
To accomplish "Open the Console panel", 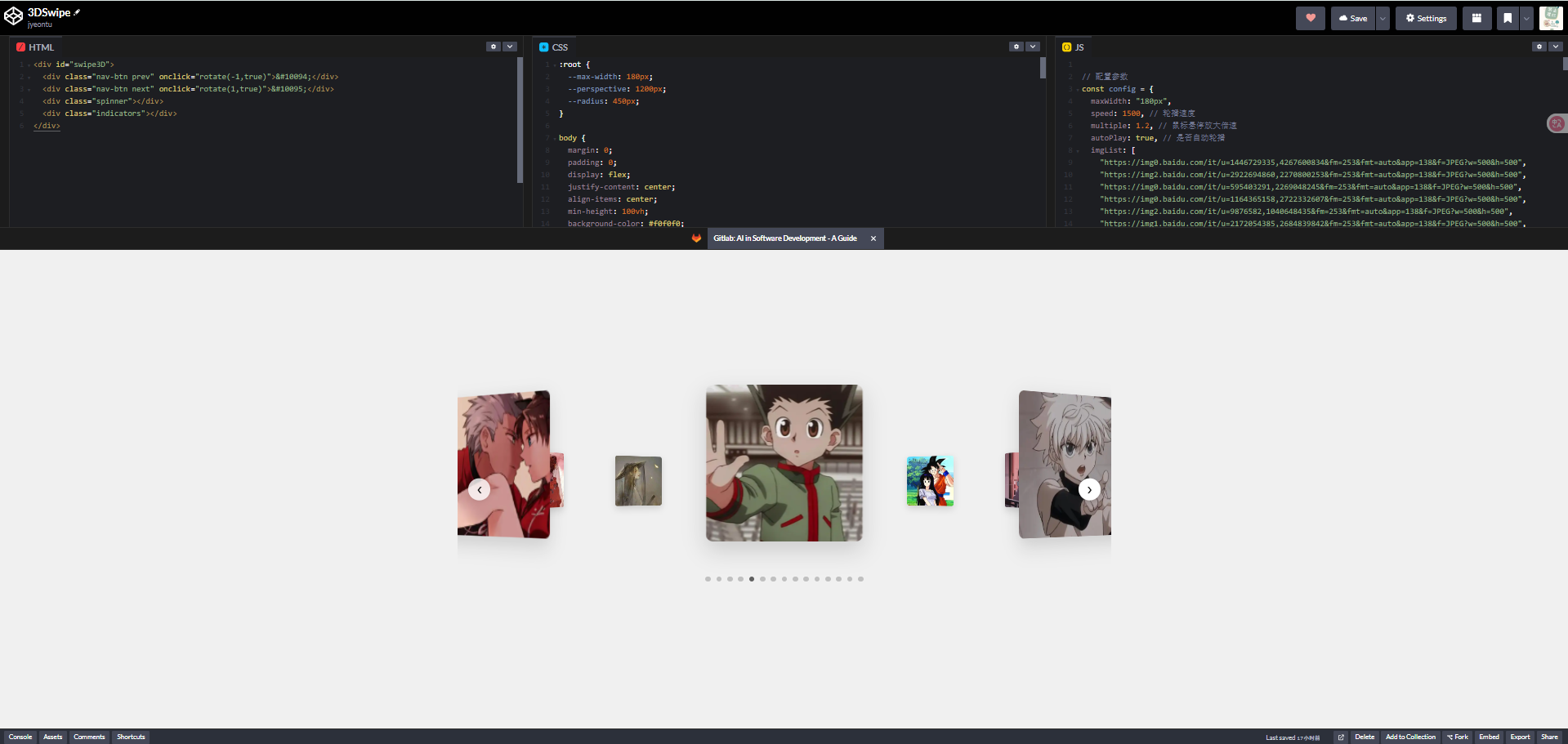I will [20, 737].
